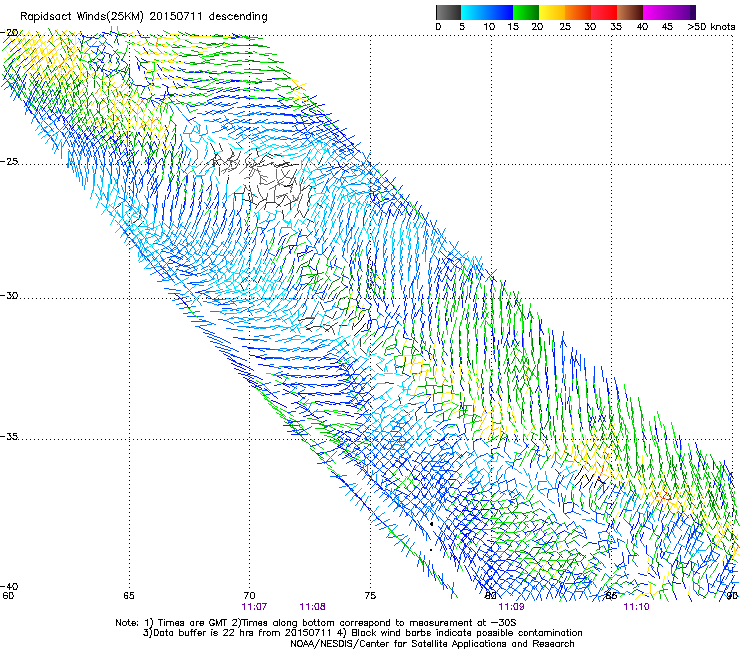The image size is (740, 650).
Task: Click the orange 25-30 knots legend segment
Action: click(x=578, y=12)
